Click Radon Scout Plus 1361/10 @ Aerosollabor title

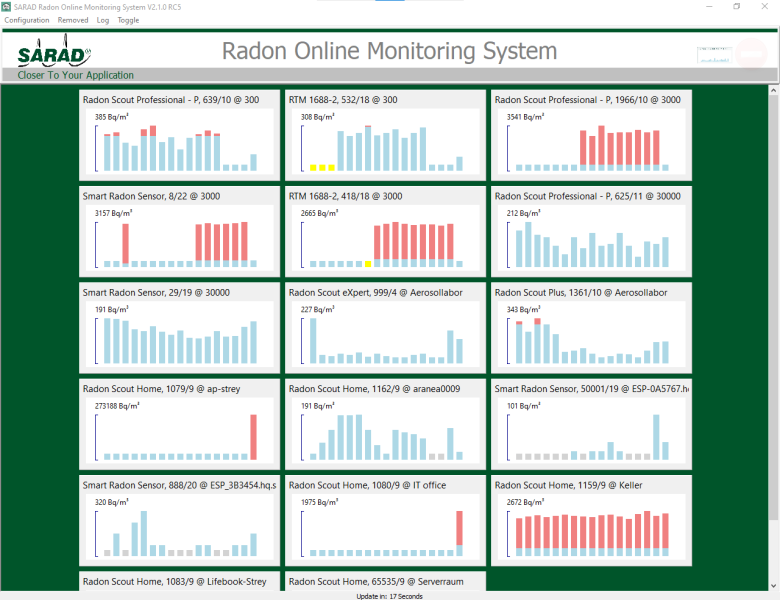pos(580,293)
